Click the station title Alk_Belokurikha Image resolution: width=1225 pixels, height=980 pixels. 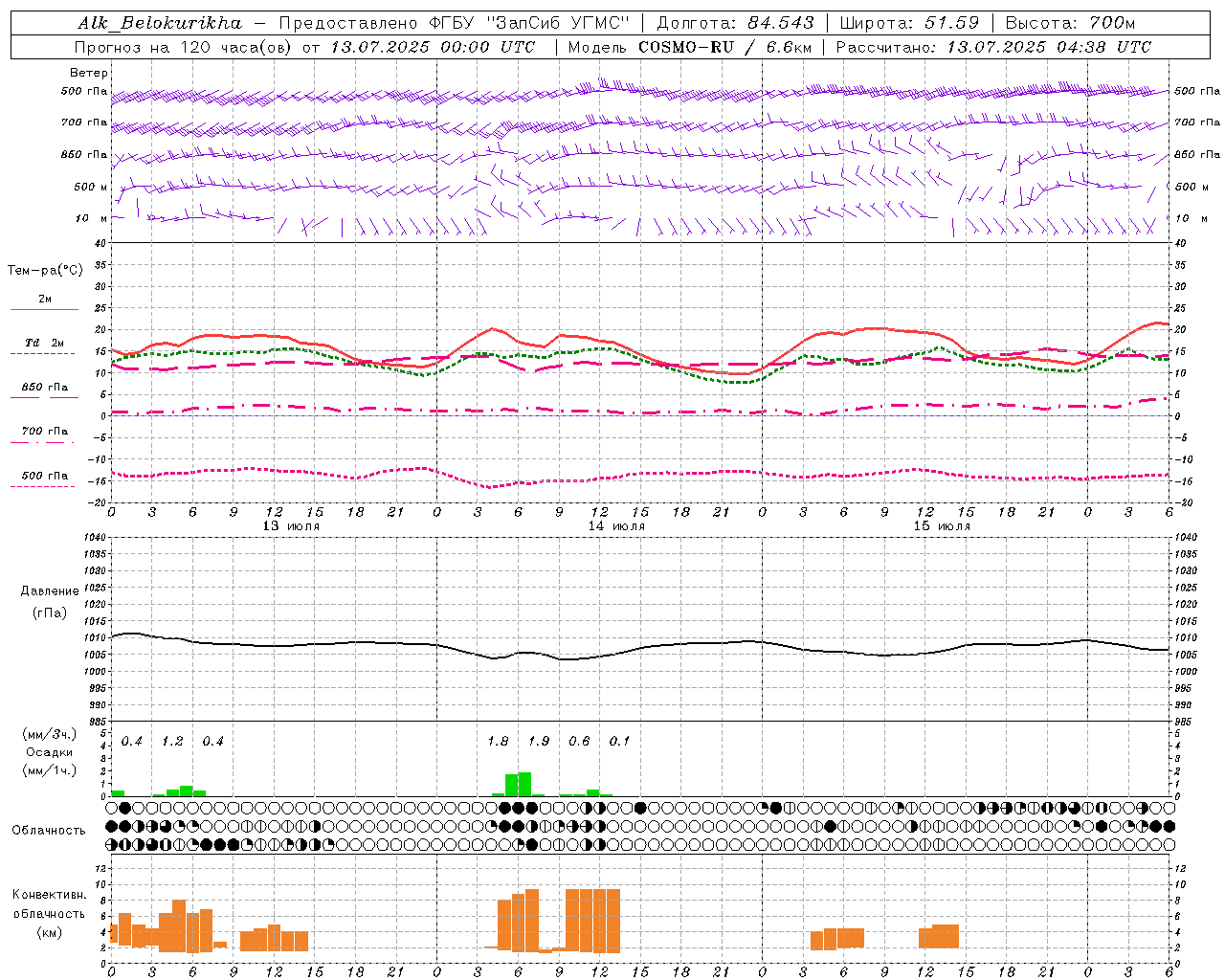pos(160,23)
